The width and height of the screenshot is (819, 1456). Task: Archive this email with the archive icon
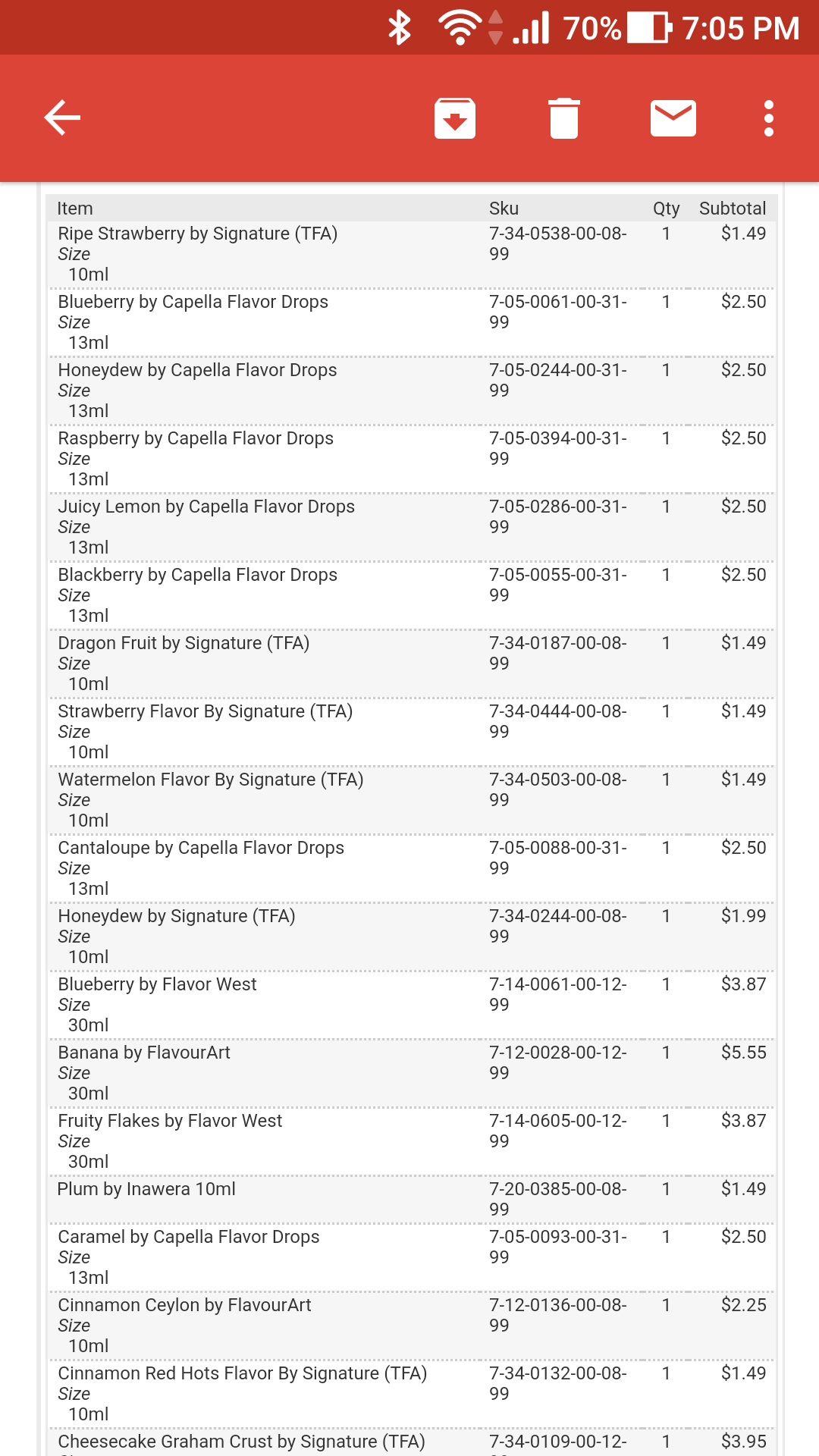tap(455, 118)
